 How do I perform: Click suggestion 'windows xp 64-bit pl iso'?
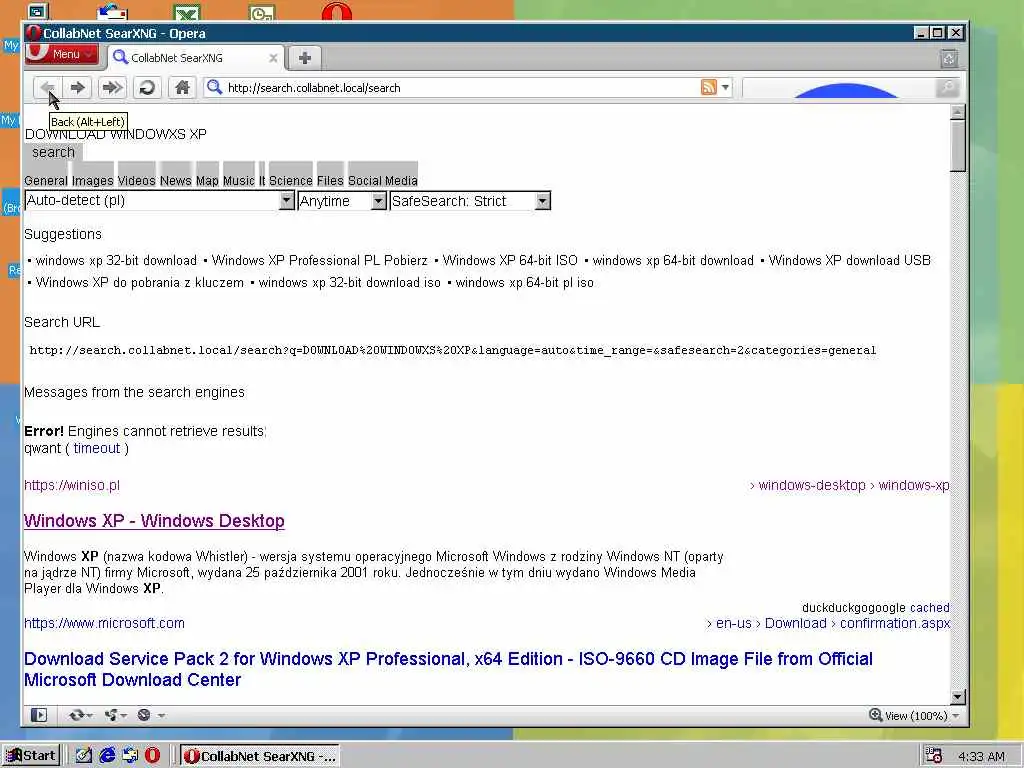click(x=524, y=283)
